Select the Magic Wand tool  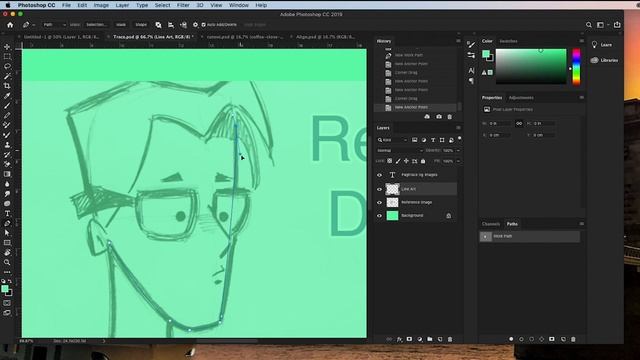[7, 76]
